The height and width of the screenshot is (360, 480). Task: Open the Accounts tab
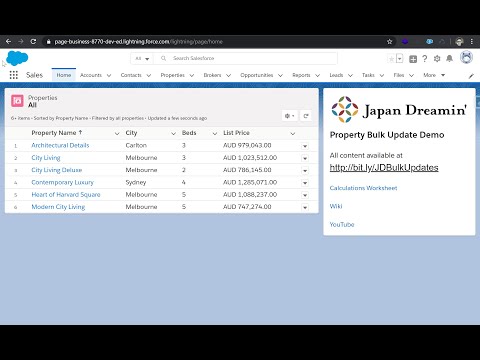91,75
